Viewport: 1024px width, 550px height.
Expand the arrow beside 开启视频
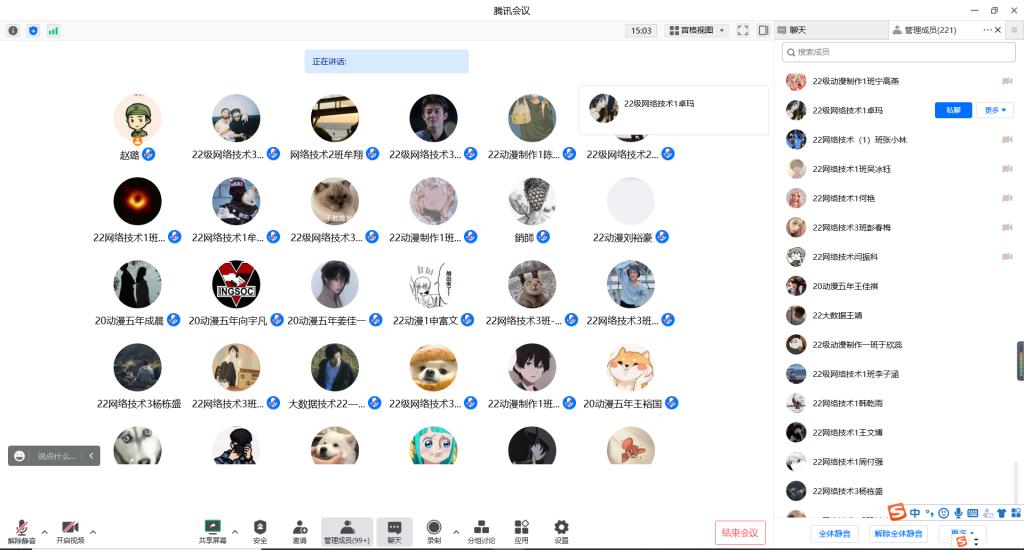[93, 531]
